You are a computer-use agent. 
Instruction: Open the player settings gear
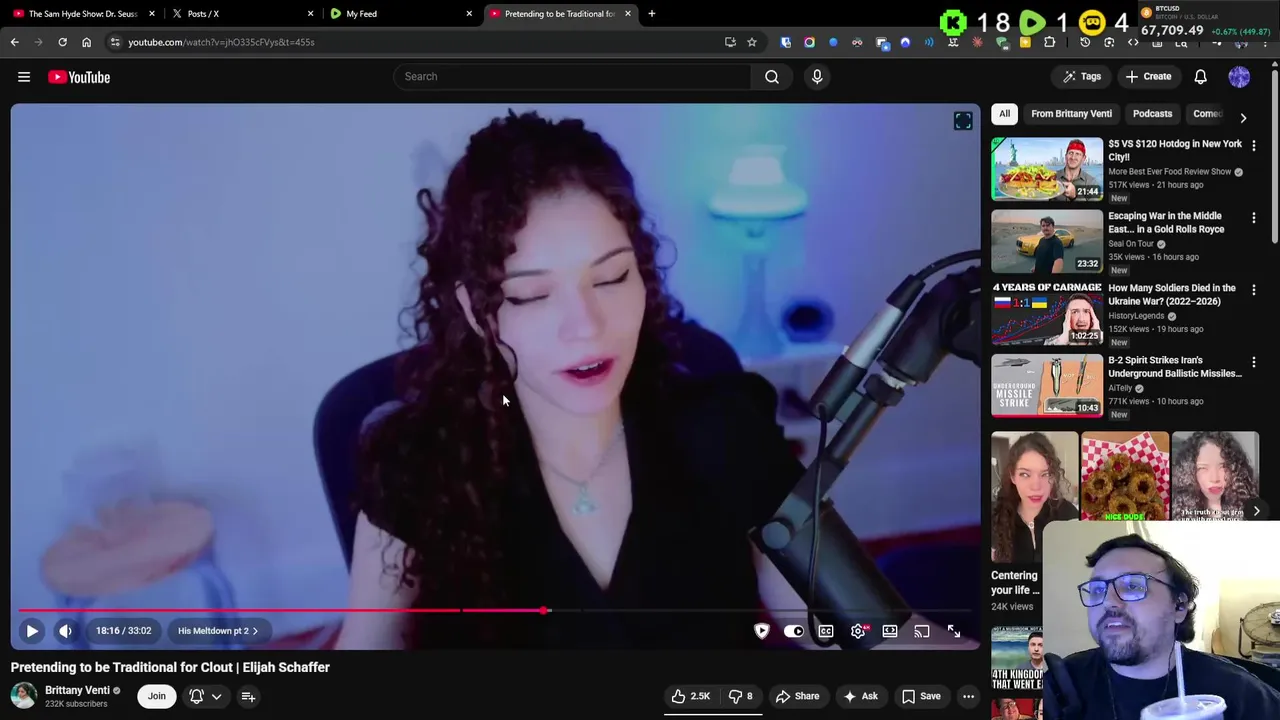(858, 631)
